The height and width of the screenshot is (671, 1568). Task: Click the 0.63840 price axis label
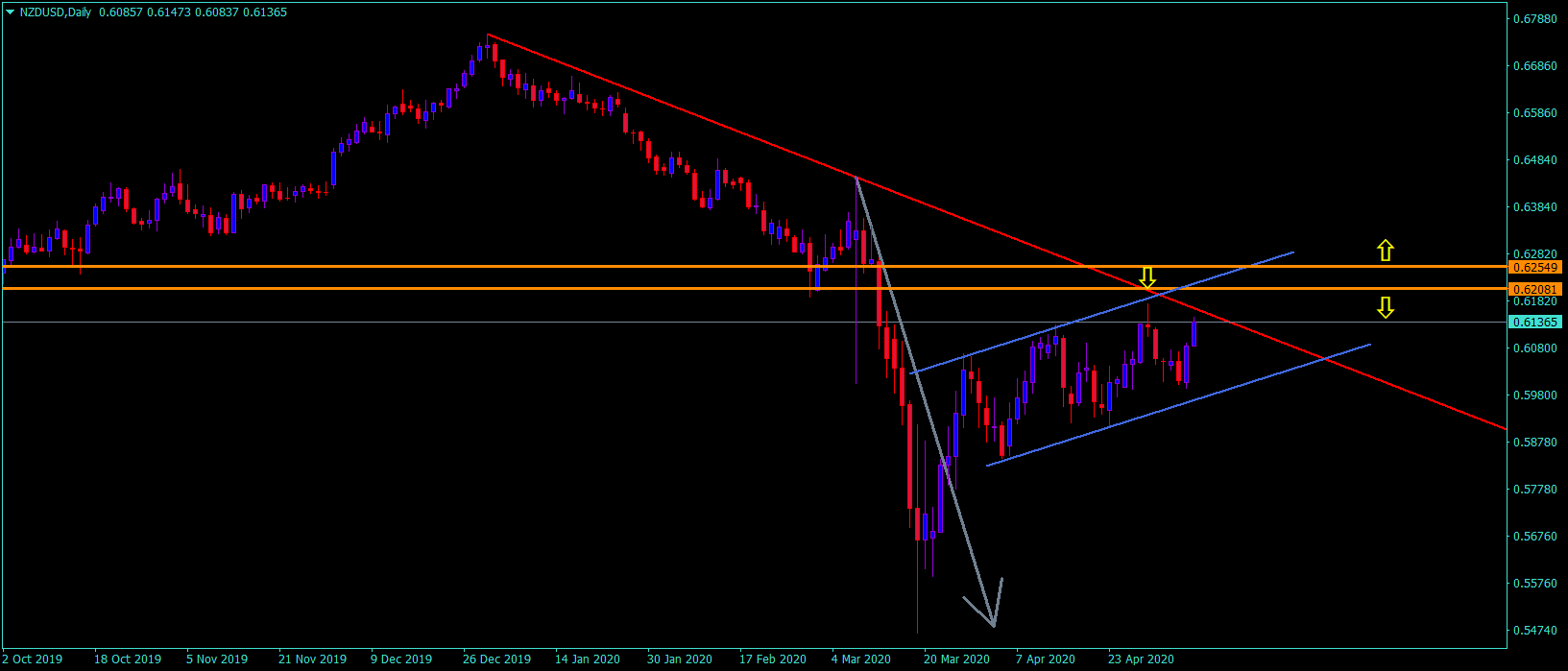point(1533,207)
